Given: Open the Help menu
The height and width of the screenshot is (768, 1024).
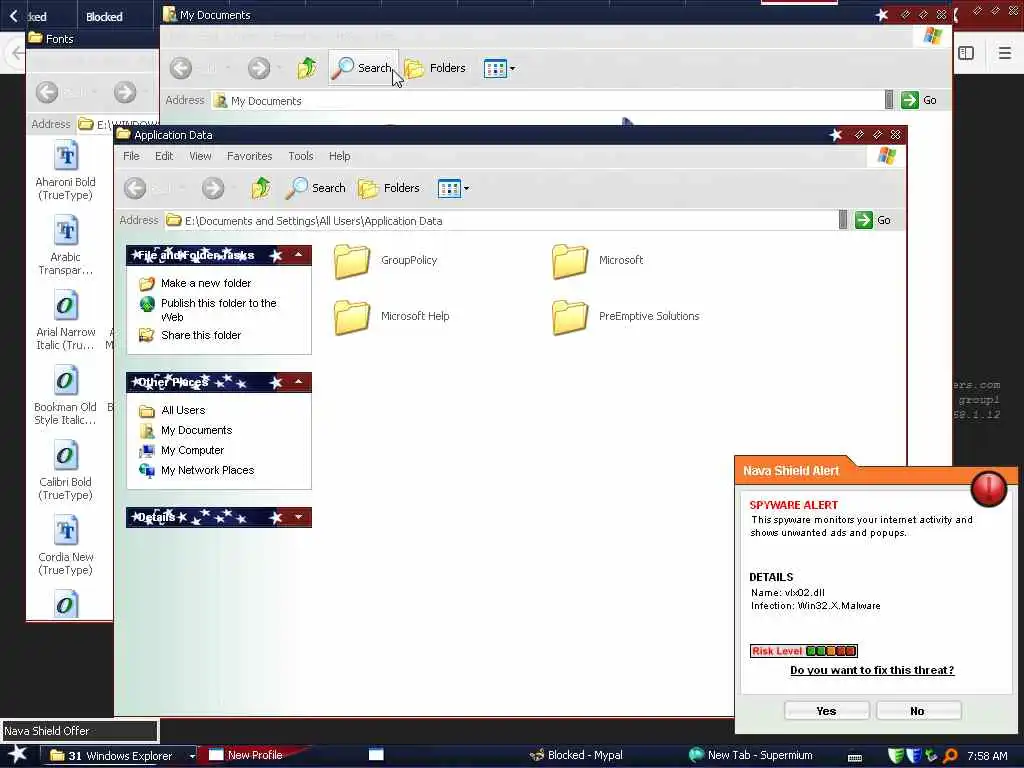Looking at the screenshot, I should pyautogui.click(x=340, y=156).
